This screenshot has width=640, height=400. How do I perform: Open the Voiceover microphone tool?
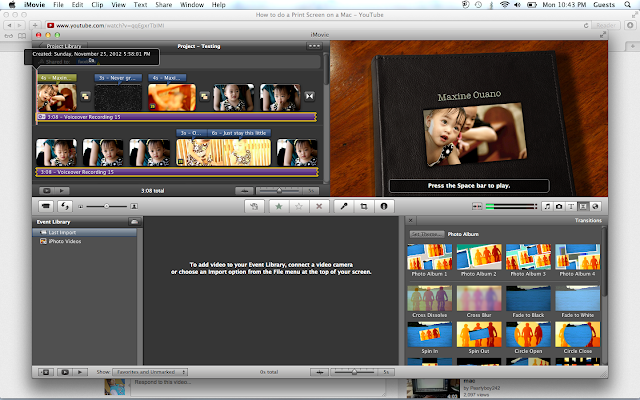[x=344, y=207]
